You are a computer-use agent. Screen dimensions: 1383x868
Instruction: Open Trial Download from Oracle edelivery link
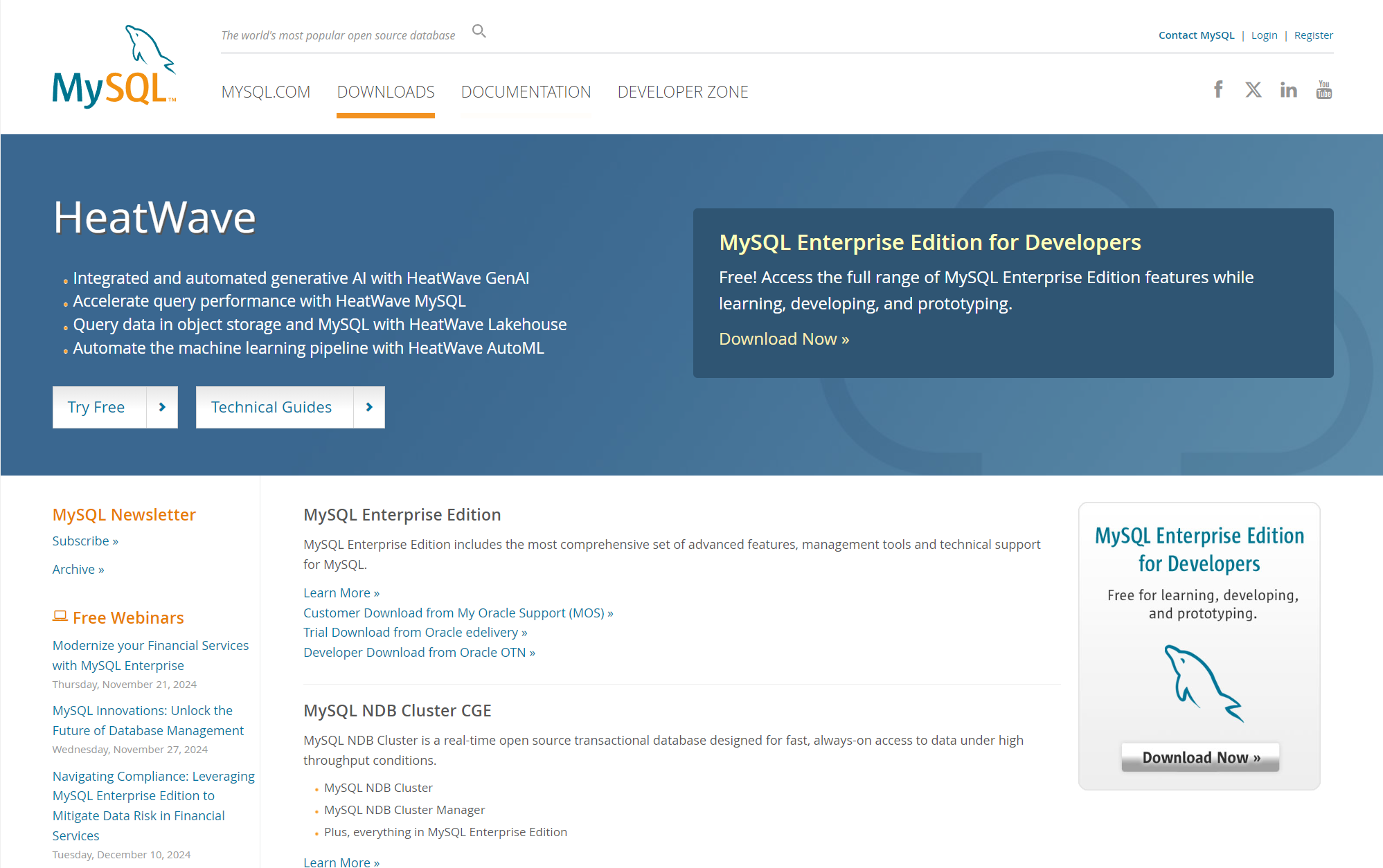(x=415, y=633)
